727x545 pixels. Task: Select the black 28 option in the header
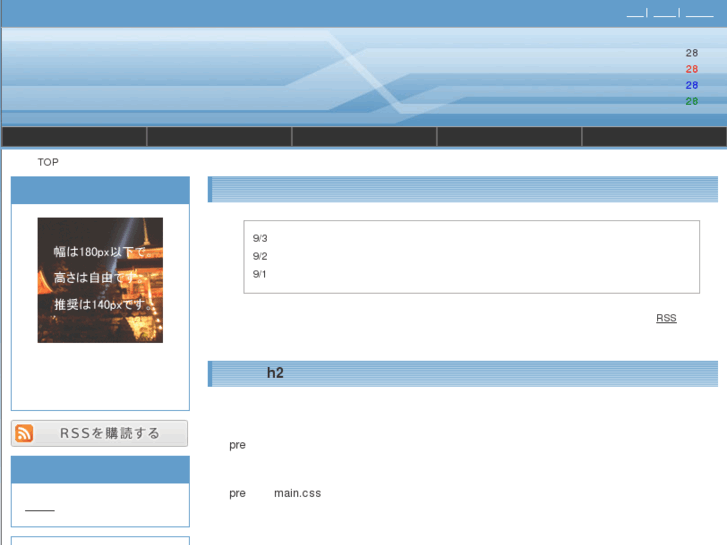(x=692, y=53)
